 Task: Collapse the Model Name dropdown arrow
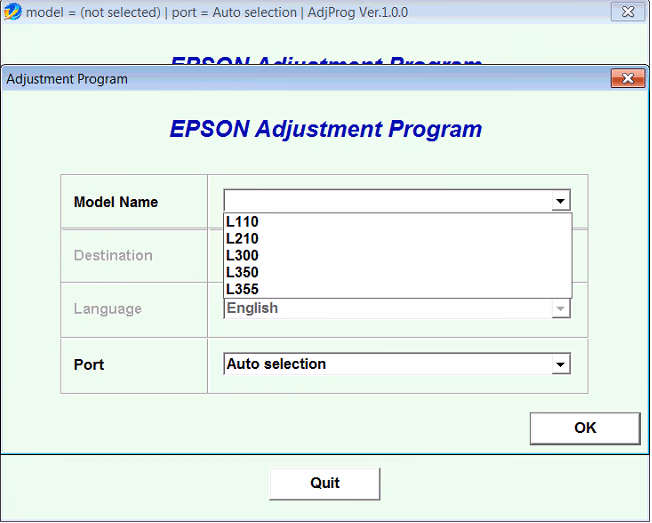(x=561, y=201)
